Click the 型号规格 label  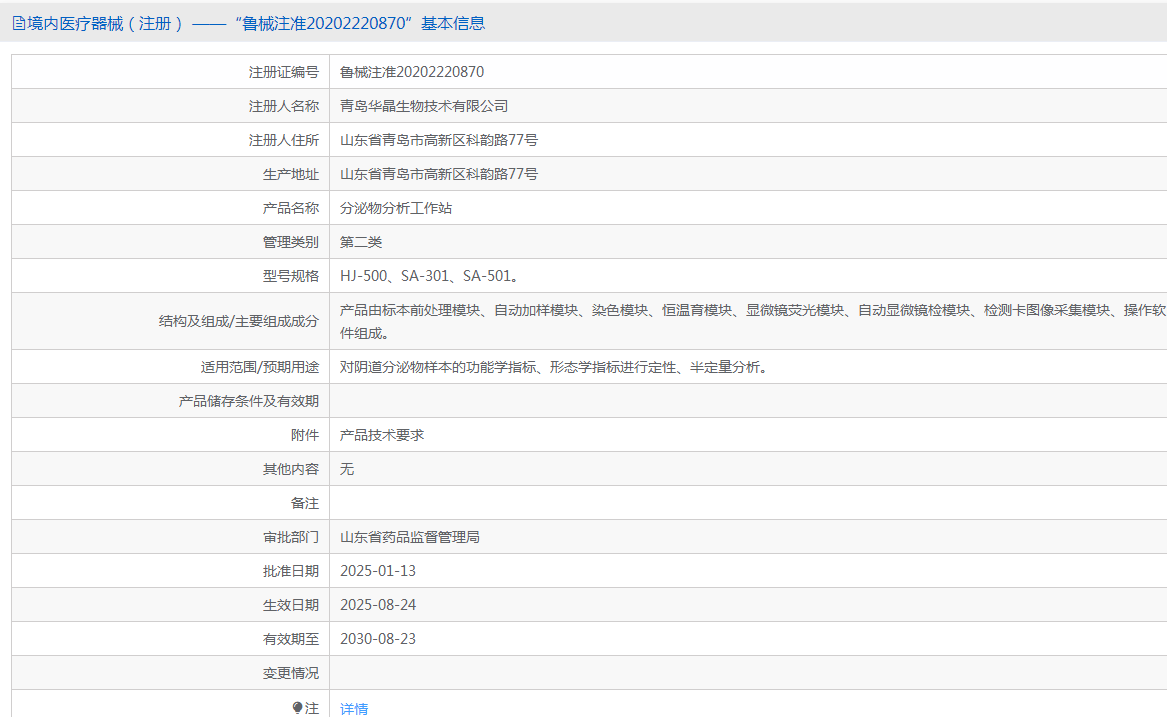290,276
